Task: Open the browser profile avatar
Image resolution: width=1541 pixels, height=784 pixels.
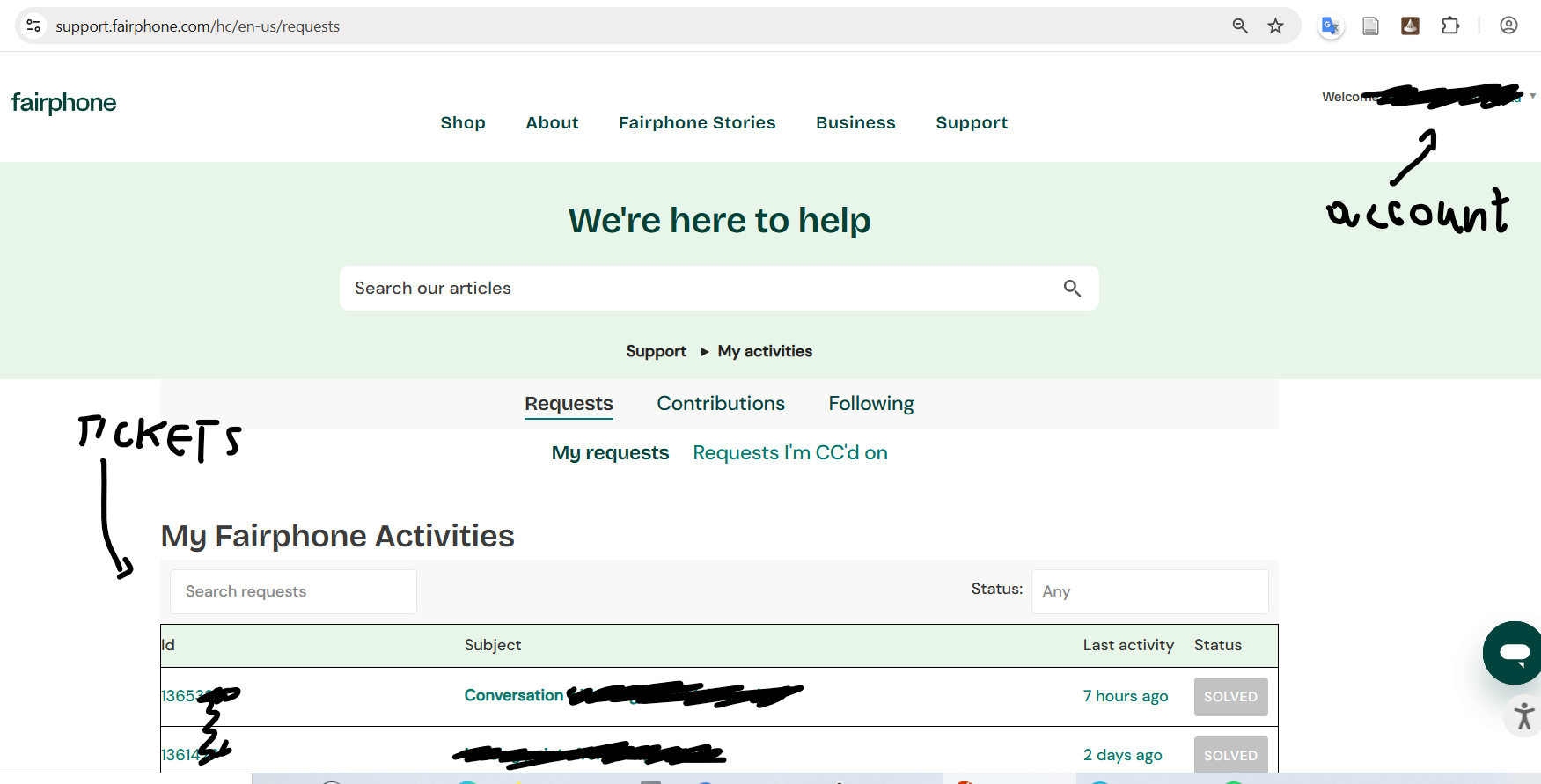Action: click(1508, 26)
